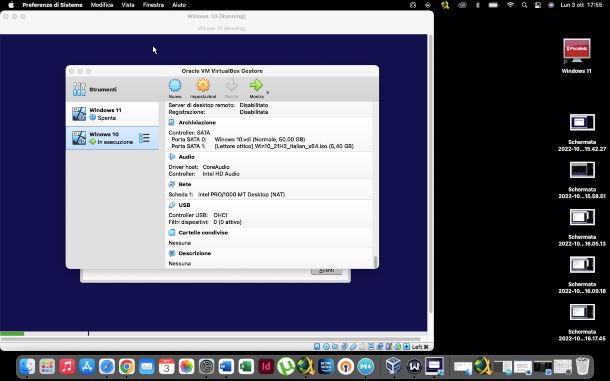This screenshot has width=610, height=381.
Task: Click the Cartelle condivise section header
Action: 203,232
